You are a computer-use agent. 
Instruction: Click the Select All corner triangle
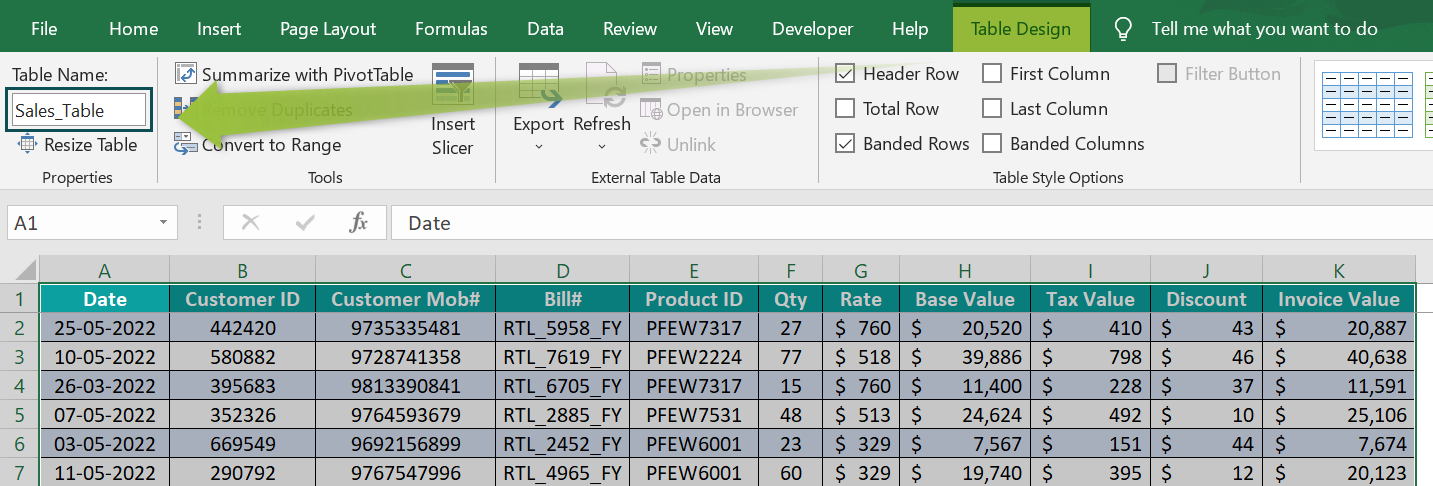point(24,270)
